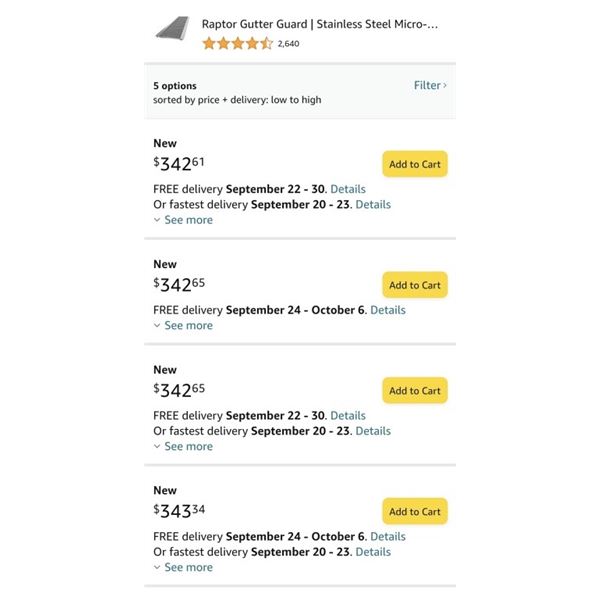The image size is (600, 600).
Task: Open delivery Details for first $342.65 offer
Action: tap(388, 310)
